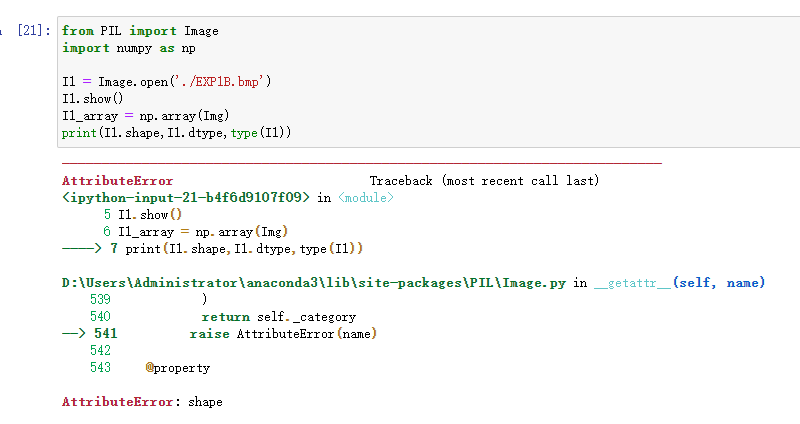
Task: Click the print statement in the code cell
Action: (177, 133)
